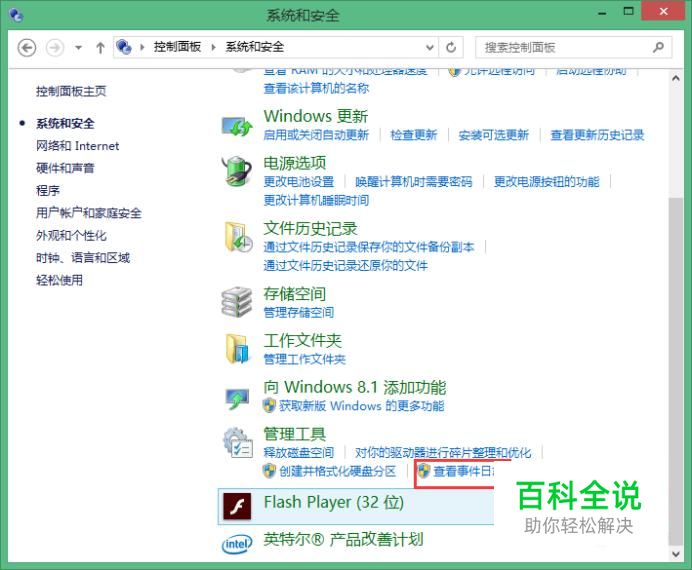Click 对你的驱动器进行碎片整理和优化 link

[x=444, y=453]
